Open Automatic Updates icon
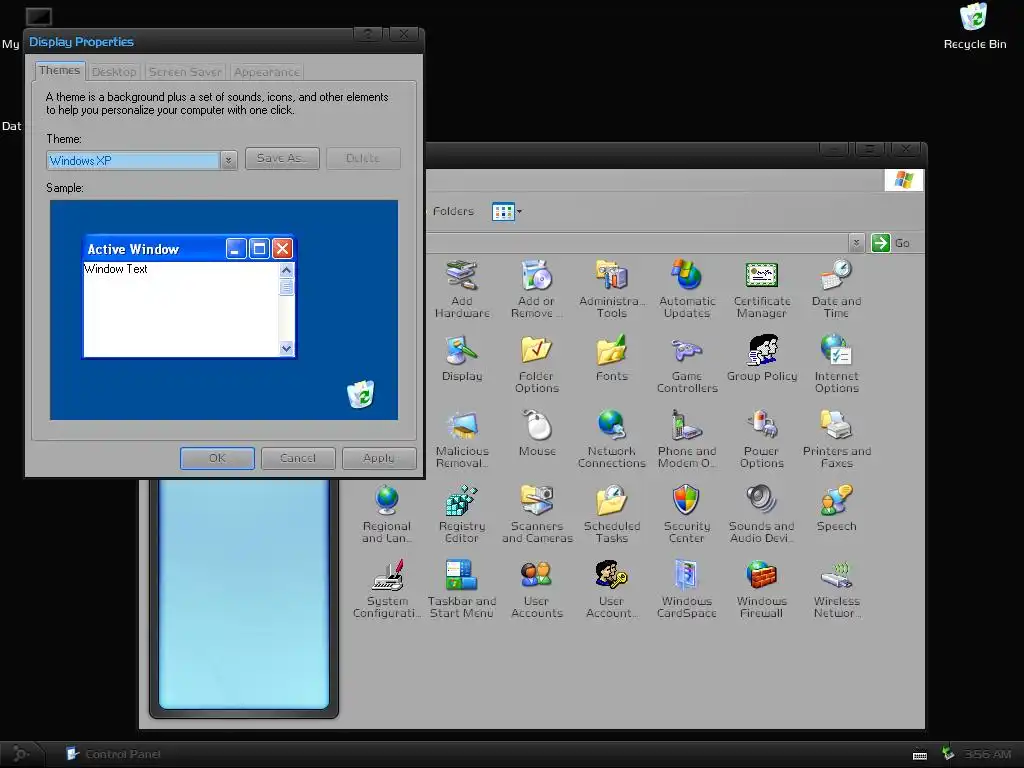1024x768 pixels. 687,288
